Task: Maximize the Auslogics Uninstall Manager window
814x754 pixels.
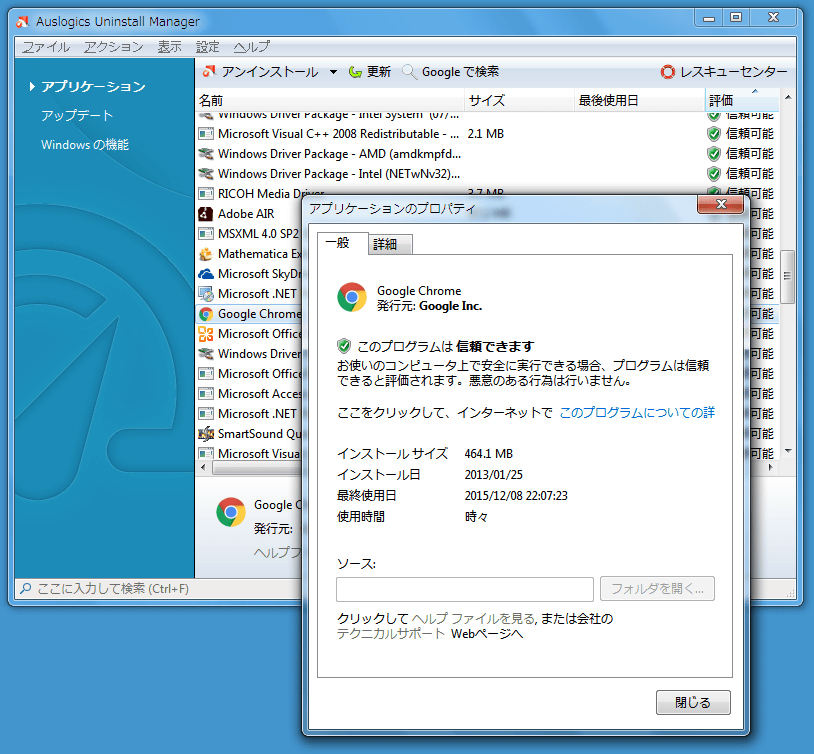Action: pyautogui.click(x=736, y=18)
